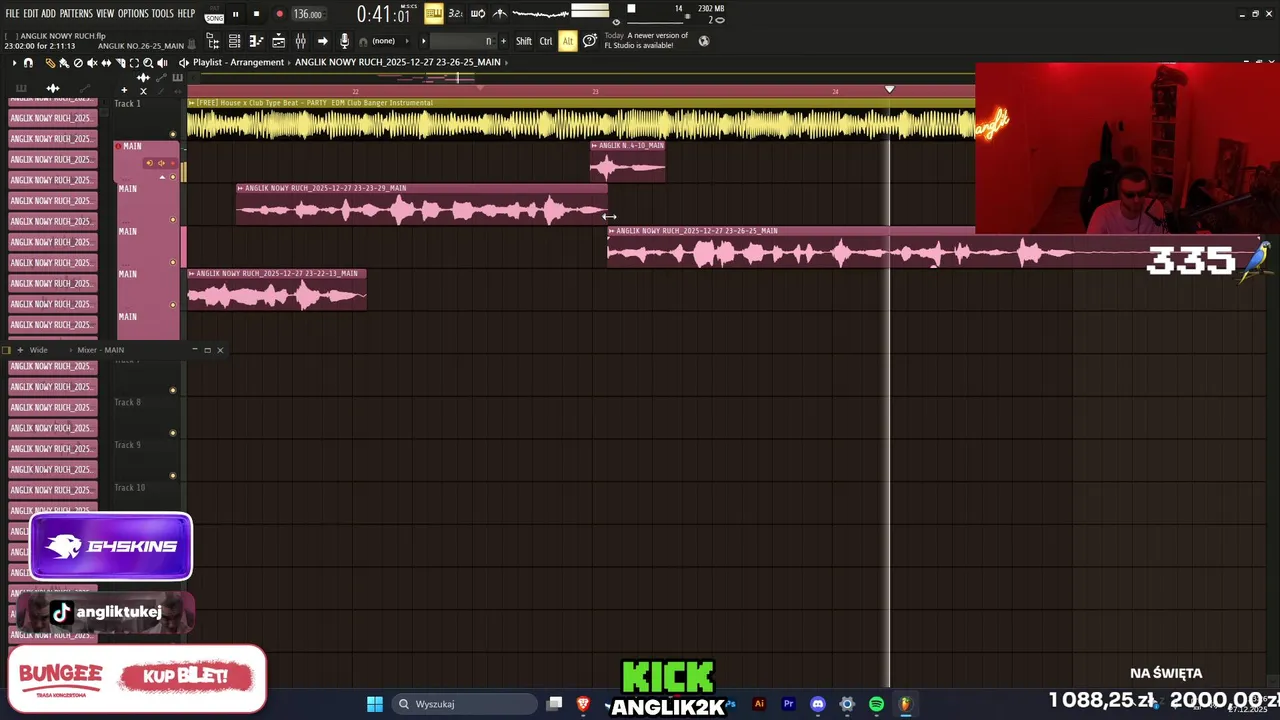This screenshot has width=1280, height=720.
Task: Click Playlist - Arrangement breadcrumb
Action: (238, 62)
